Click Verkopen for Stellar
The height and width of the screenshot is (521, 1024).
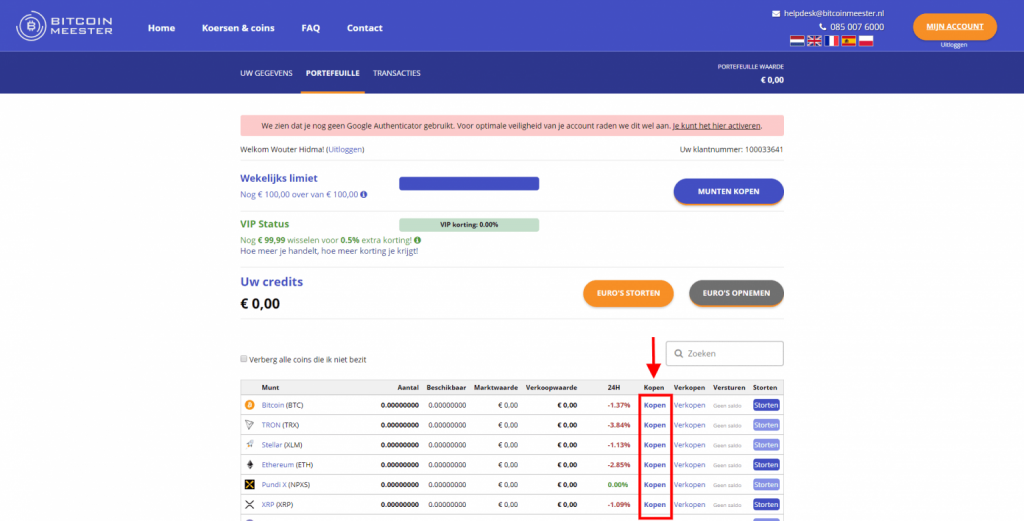(690, 445)
